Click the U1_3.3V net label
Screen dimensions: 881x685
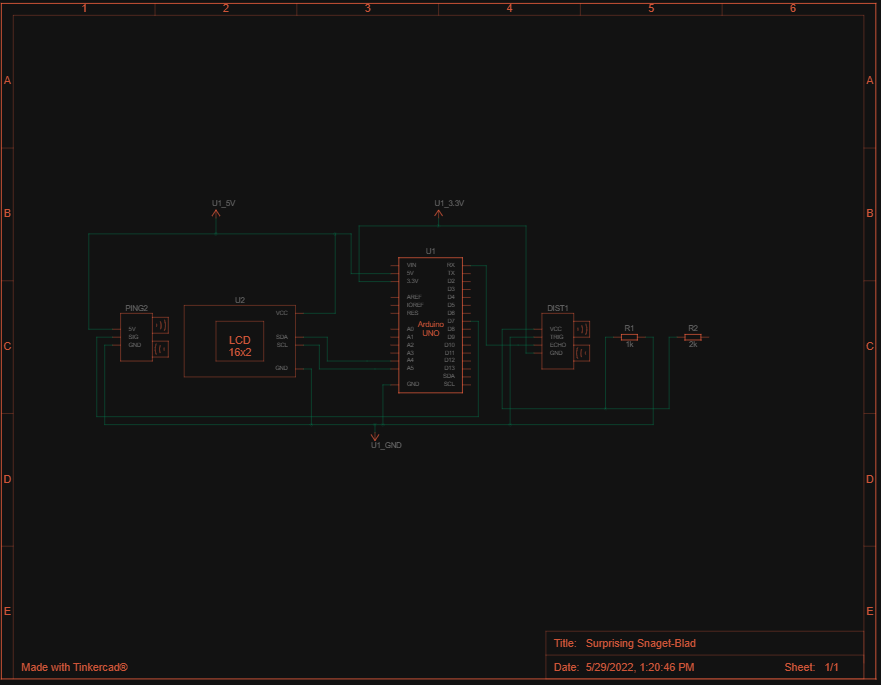(449, 203)
